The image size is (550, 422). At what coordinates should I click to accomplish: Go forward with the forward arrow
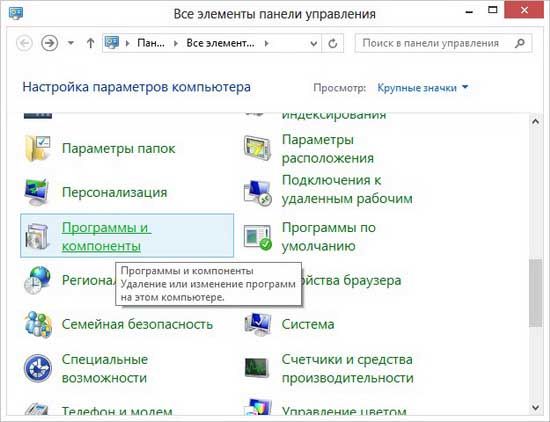[x=49, y=43]
